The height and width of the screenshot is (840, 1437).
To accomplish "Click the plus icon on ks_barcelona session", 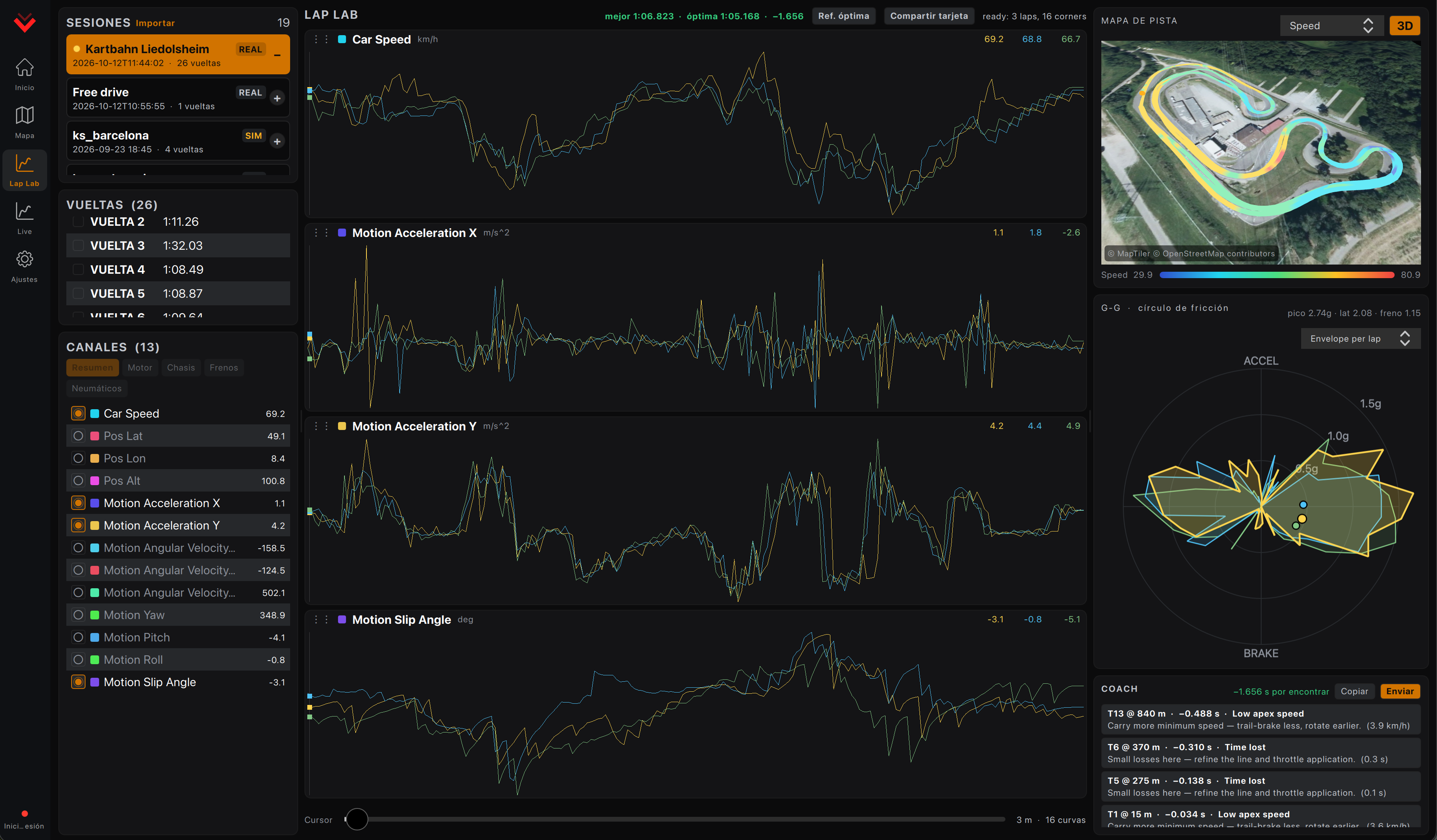I will coord(277,141).
